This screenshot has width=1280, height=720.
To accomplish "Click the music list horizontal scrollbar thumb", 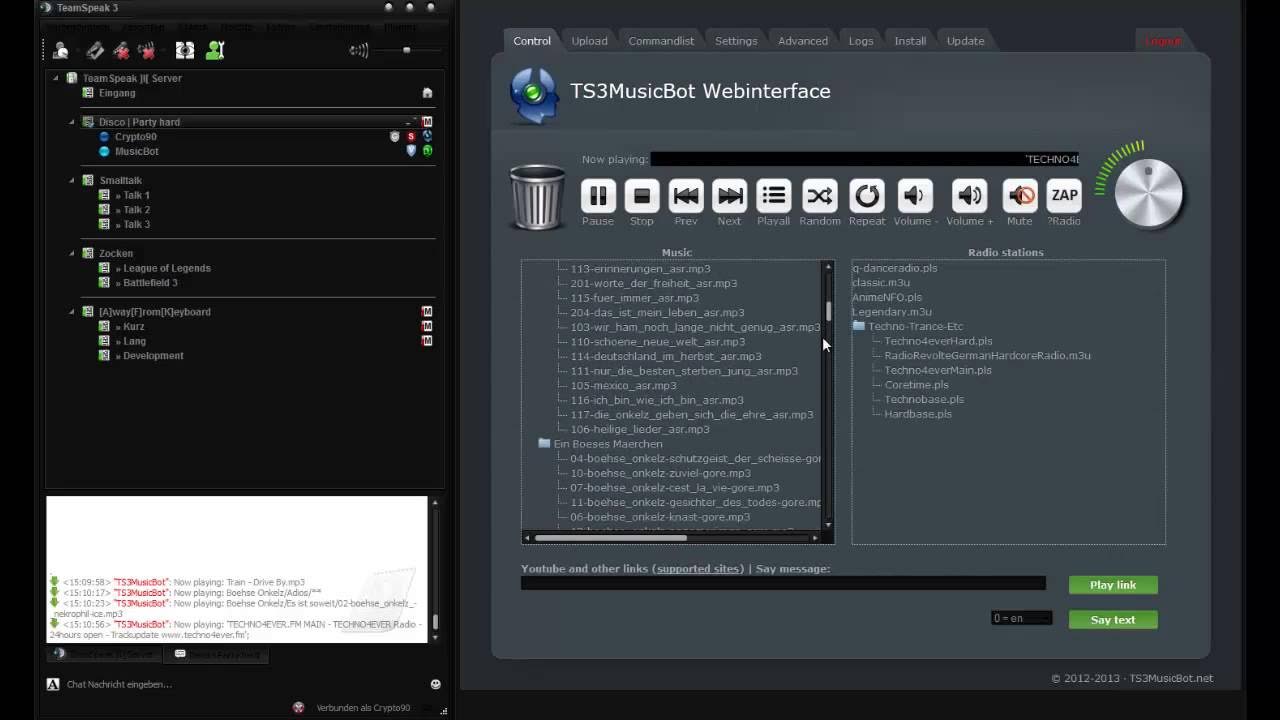I will [x=611, y=538].
